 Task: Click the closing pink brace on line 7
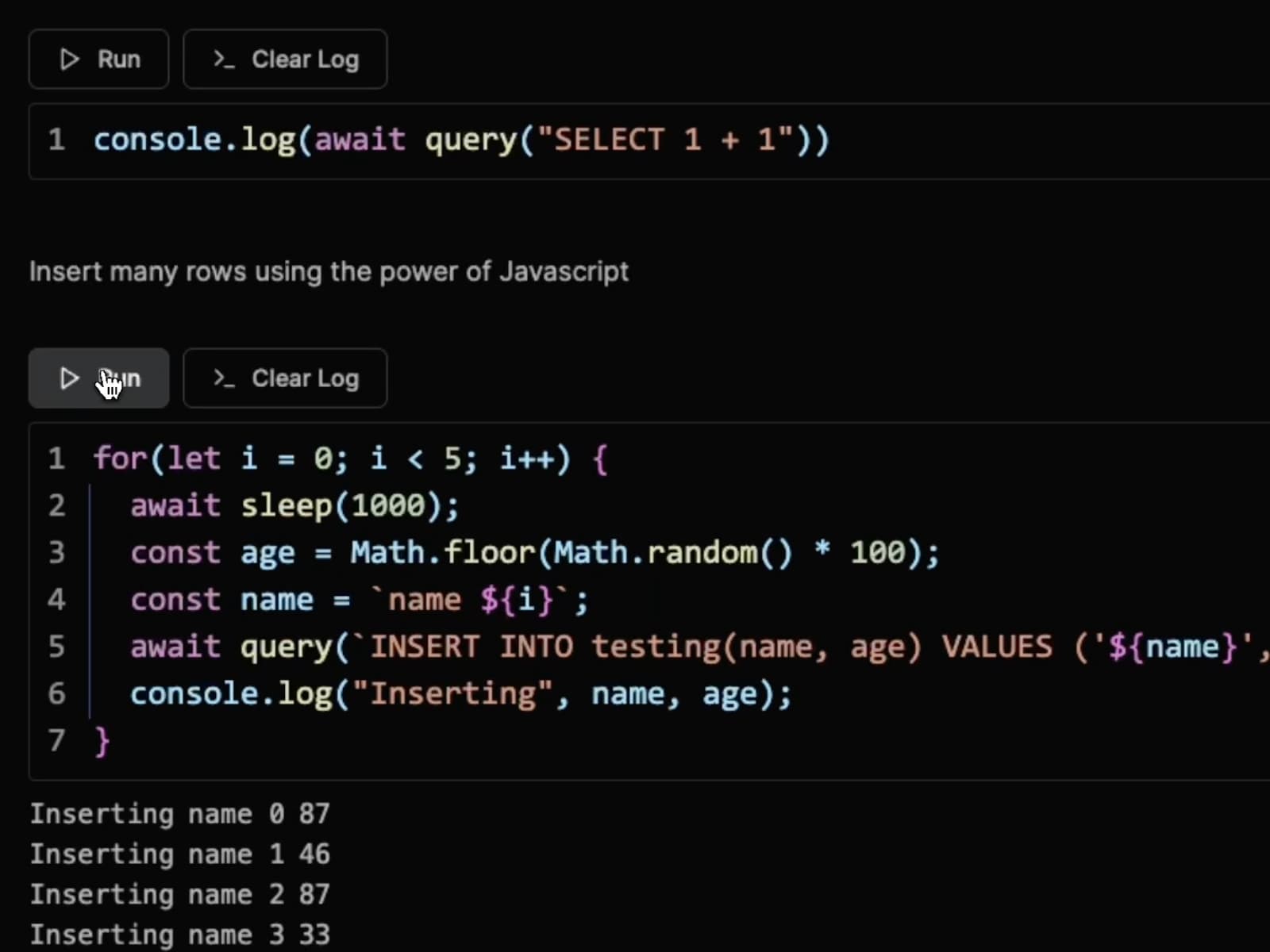click(102, 741)
